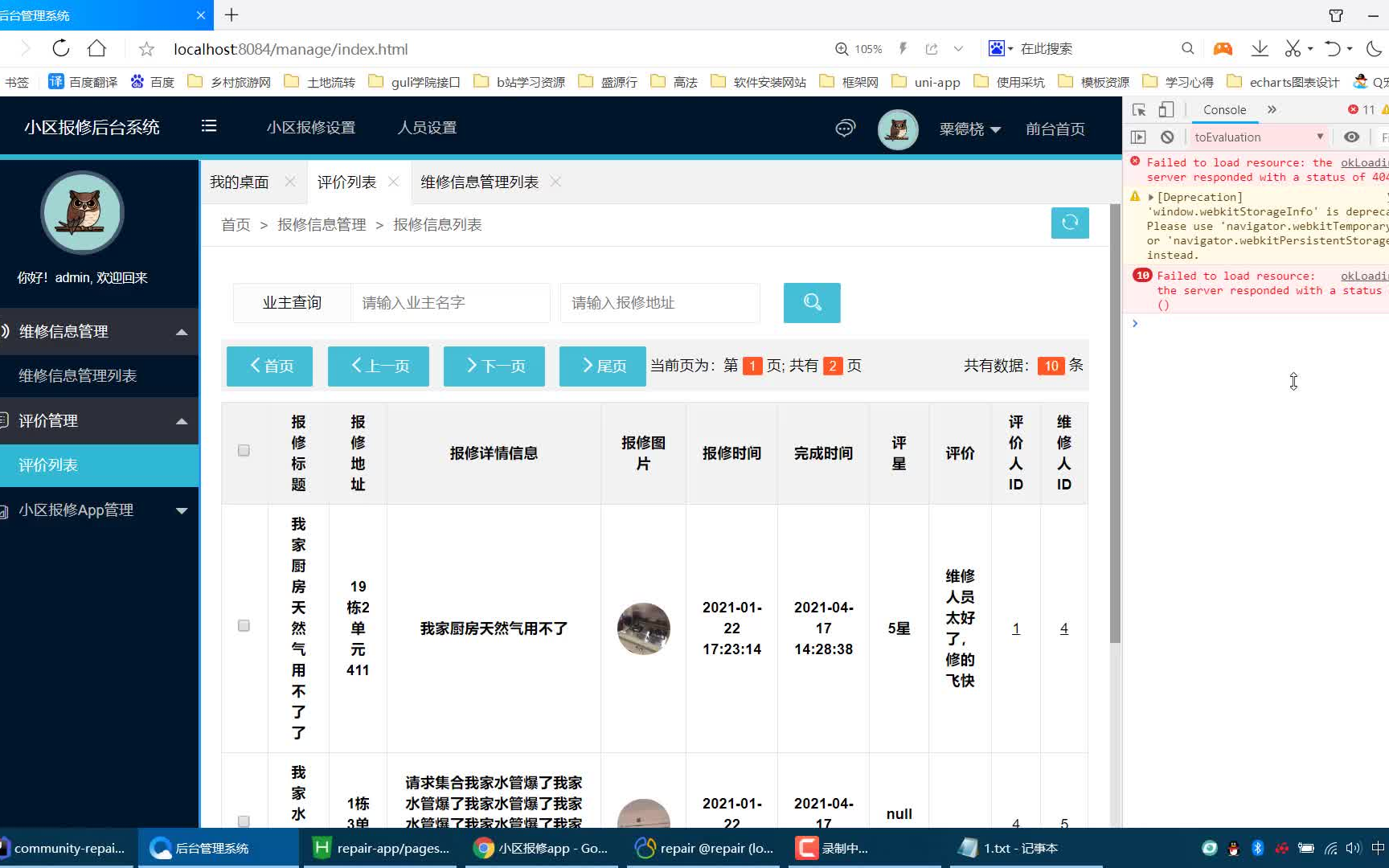Show DevTools console sidebar icon
The height and width of the screenshot is (868, 1389).
tap(1138, 137)
